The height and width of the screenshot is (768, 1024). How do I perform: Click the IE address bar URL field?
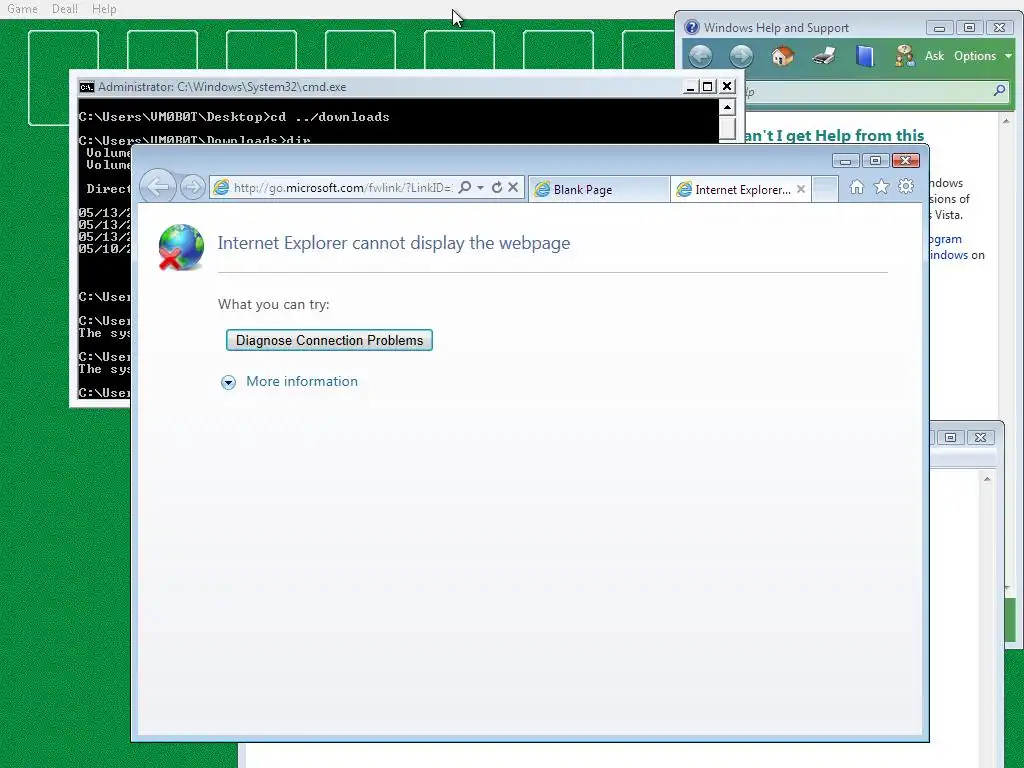pyautogui.click(x=342, y=187)
